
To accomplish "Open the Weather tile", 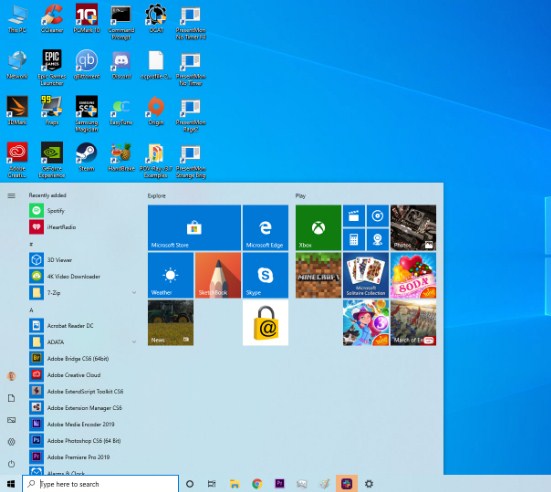I will [170, 275].
